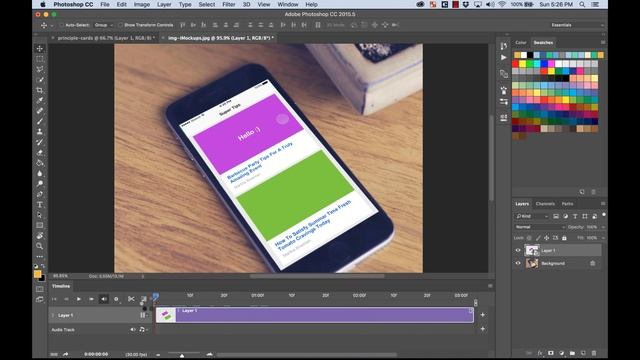The height and width of the screenshot is (360, 640).
Task: Go to next frame in timeline
Action: 91,299
